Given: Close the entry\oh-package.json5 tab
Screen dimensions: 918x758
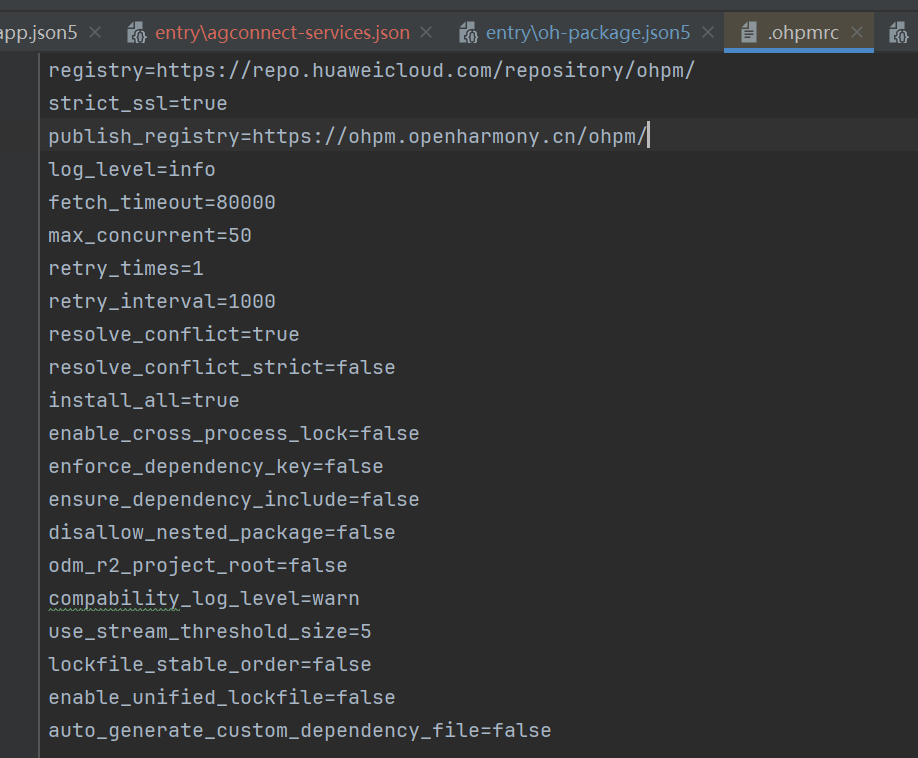Looking at the screenshot, I should click(x=707, y=33).
